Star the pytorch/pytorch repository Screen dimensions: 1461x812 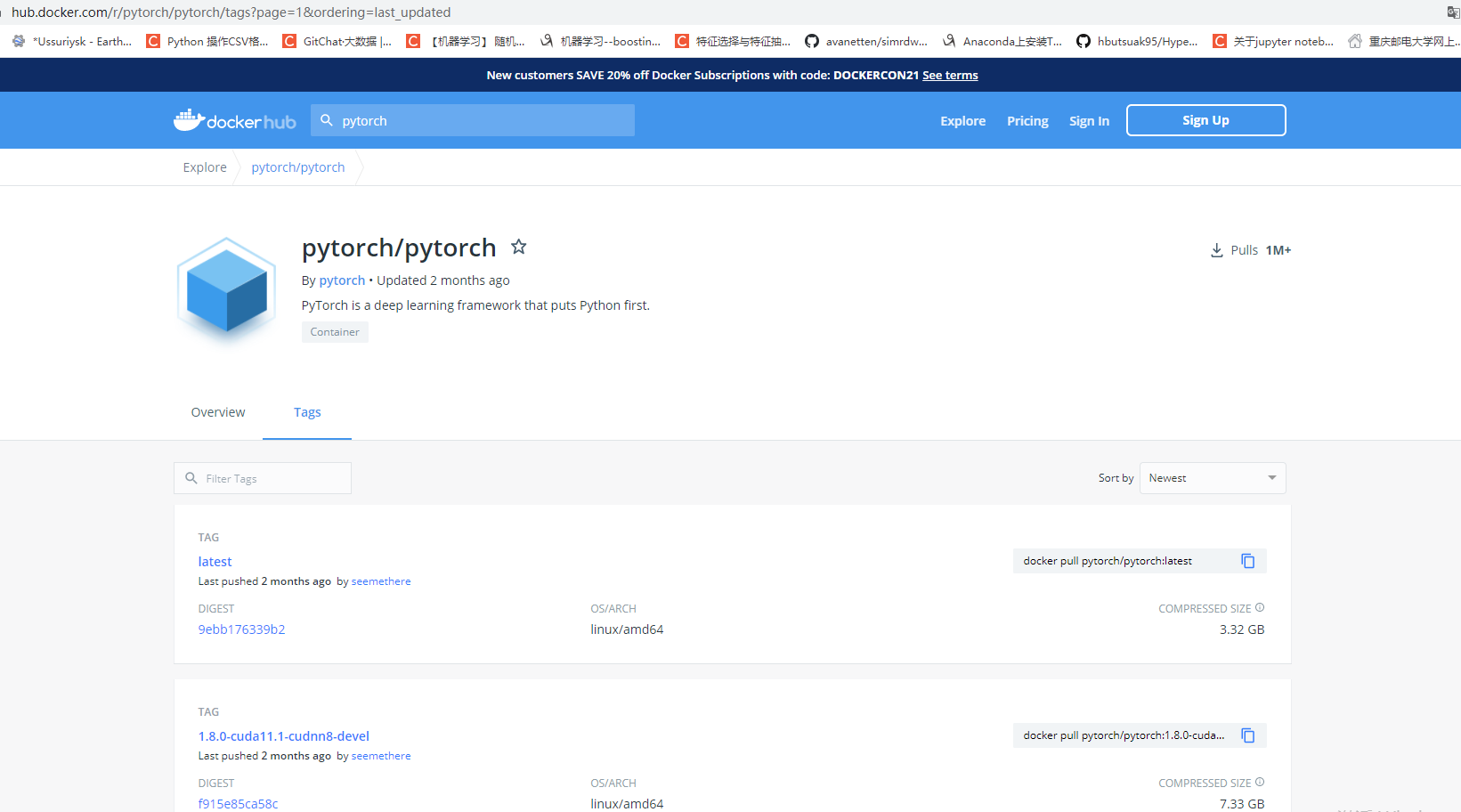(518, 247)
